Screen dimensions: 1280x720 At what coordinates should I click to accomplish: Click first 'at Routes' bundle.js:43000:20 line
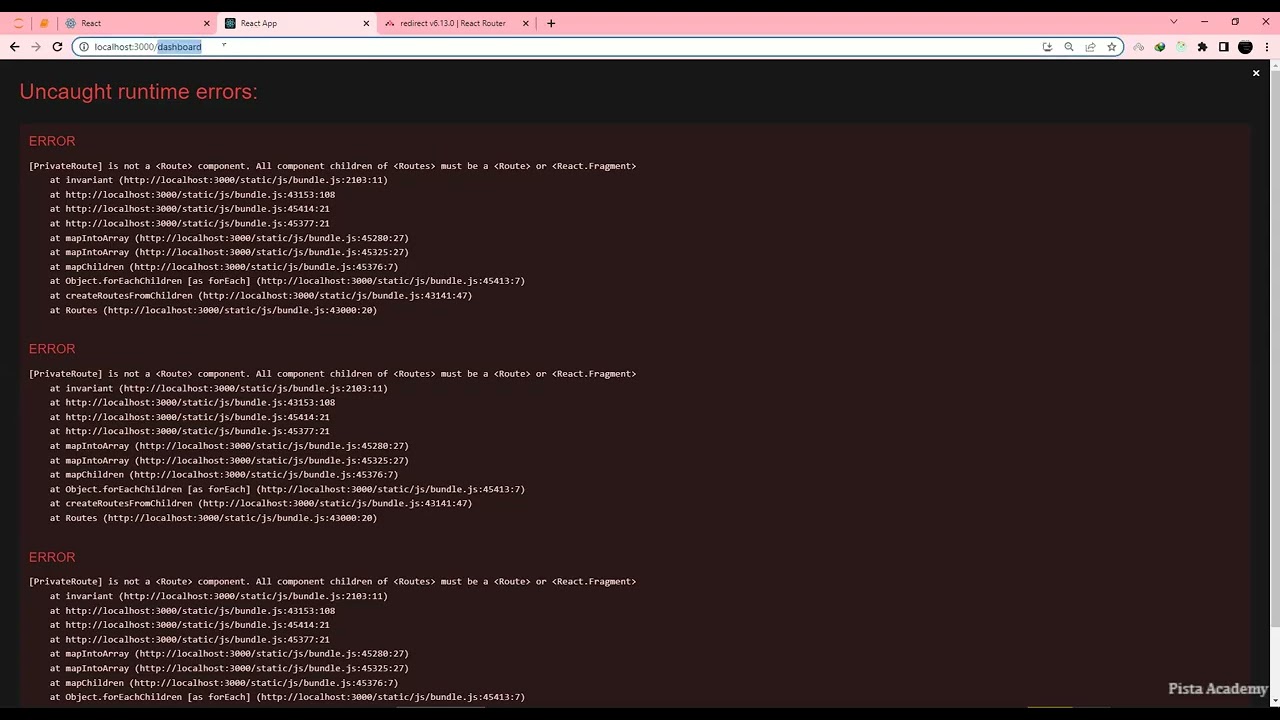[214, 310]
